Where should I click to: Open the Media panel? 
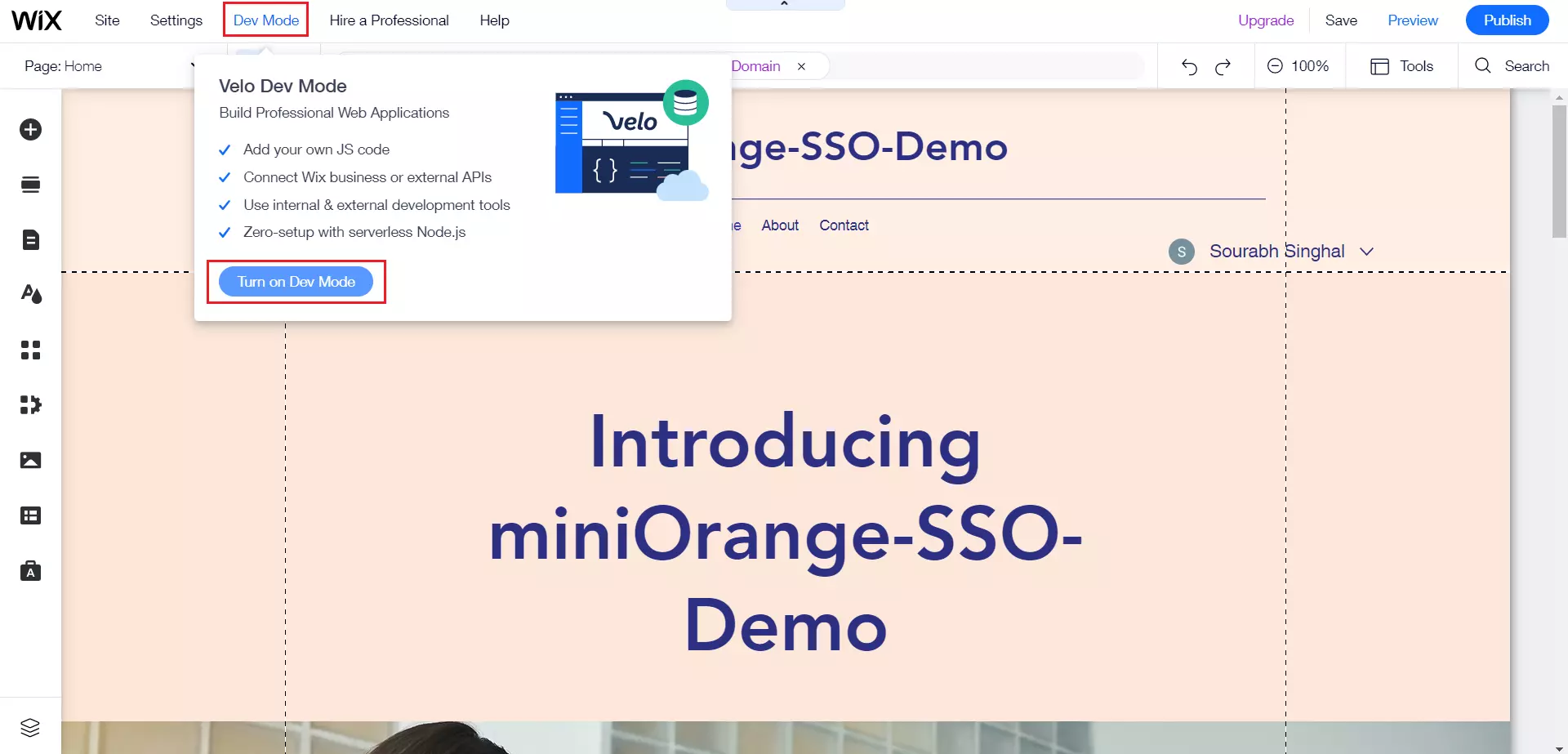(31, 460)
